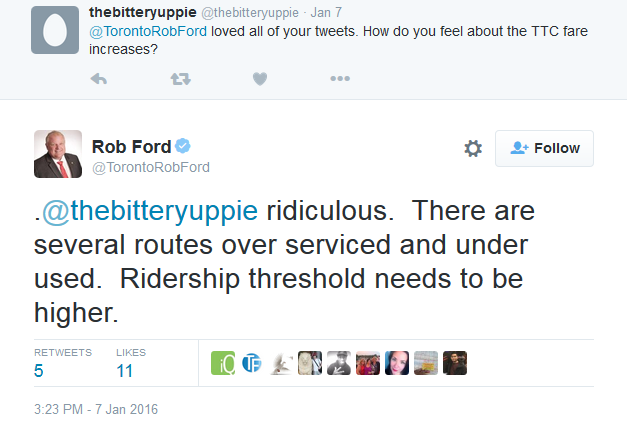Open more options ellipsis on the top tweet
Image resolution: width=627 pixels, height=425 pixels.
coord(340,78)
